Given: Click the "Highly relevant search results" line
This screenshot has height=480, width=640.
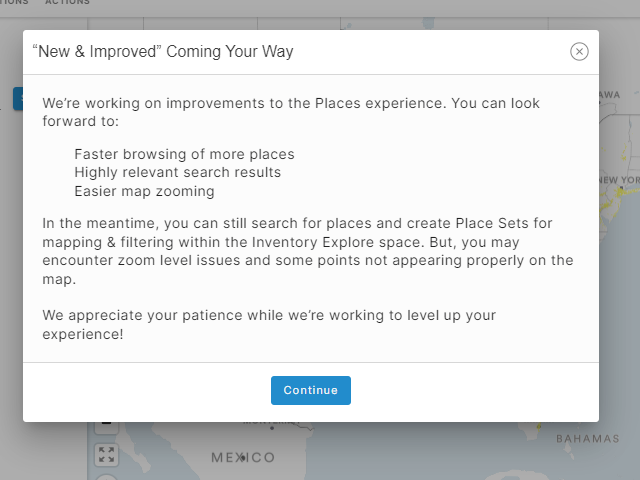Looking at the screenshot, I should pos(178,173).
